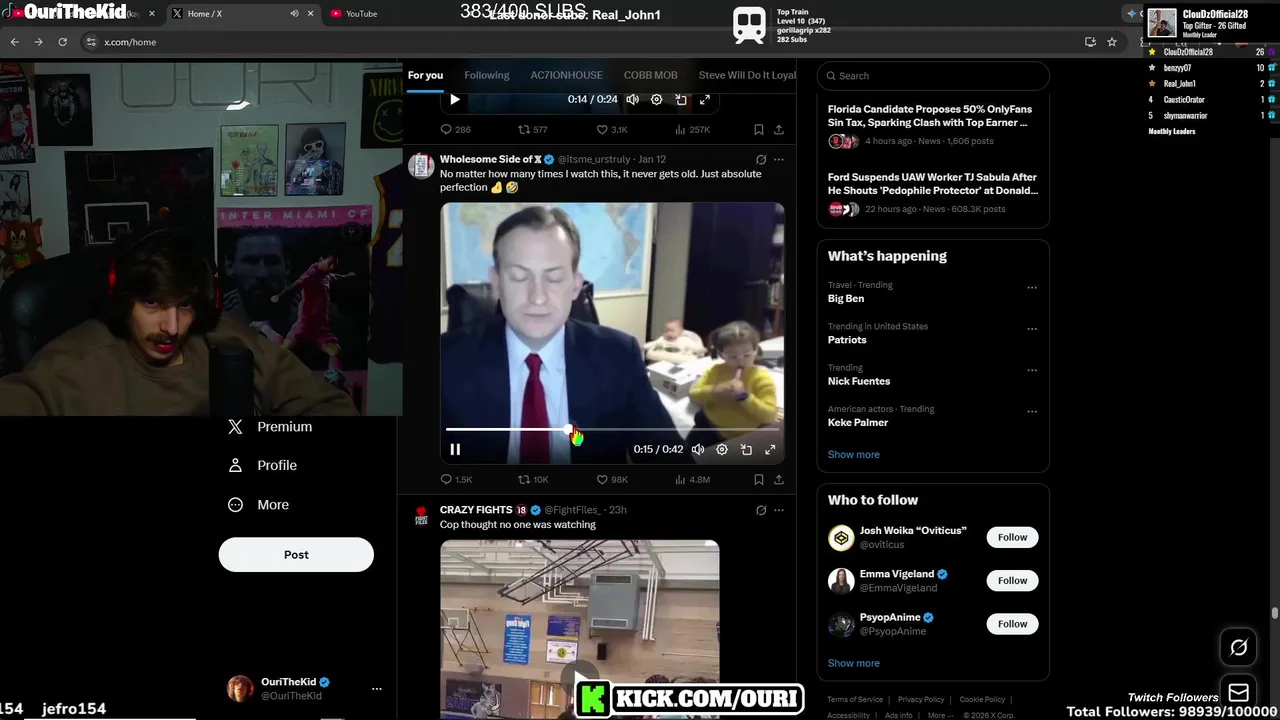Screen dimensions: 1280x720
Task: Repost the top post with 577 reposts
Action: tap(532, 129)
